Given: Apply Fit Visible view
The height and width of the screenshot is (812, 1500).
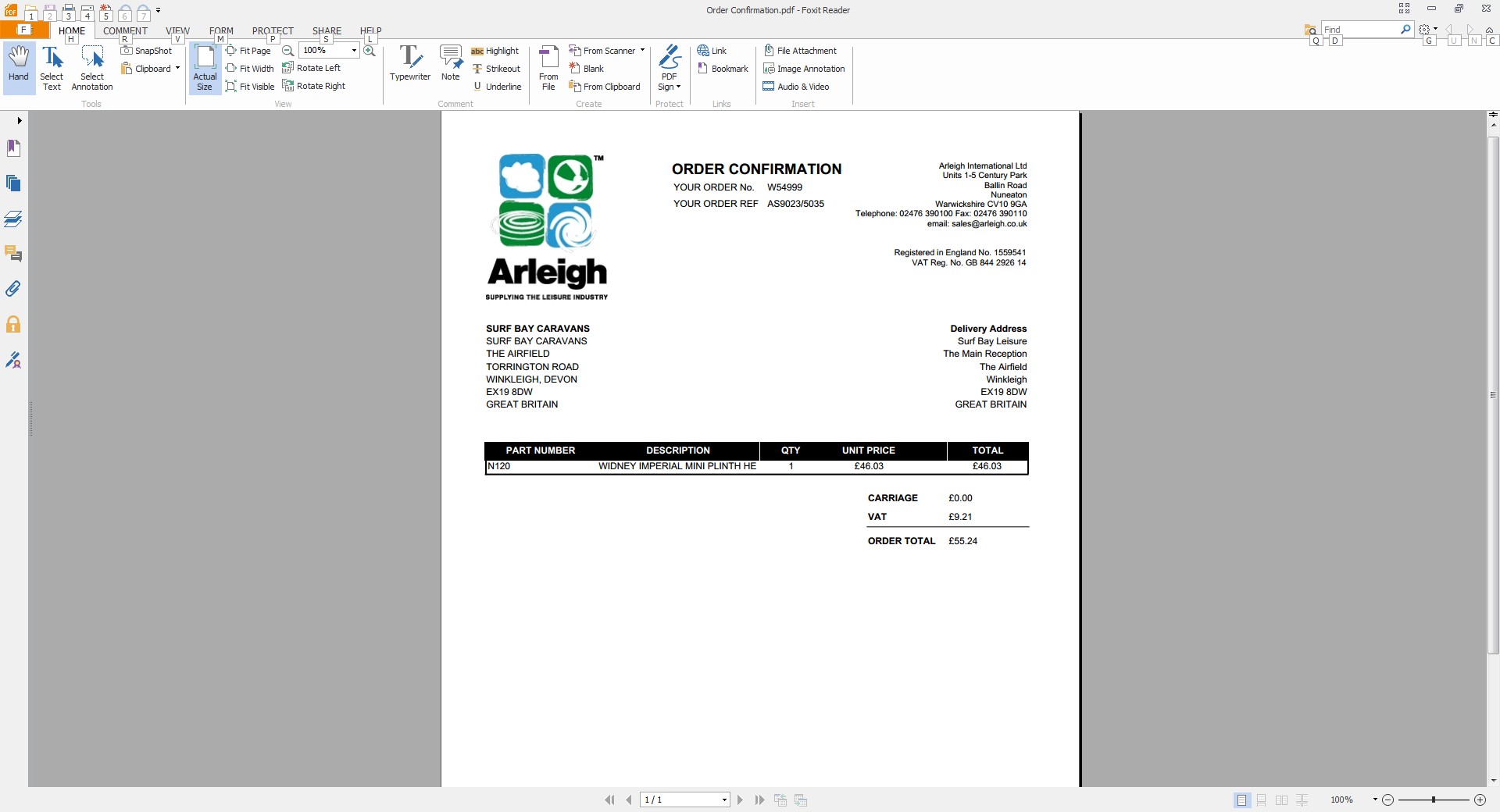Looking at the screenshot, I should point(250,87).
